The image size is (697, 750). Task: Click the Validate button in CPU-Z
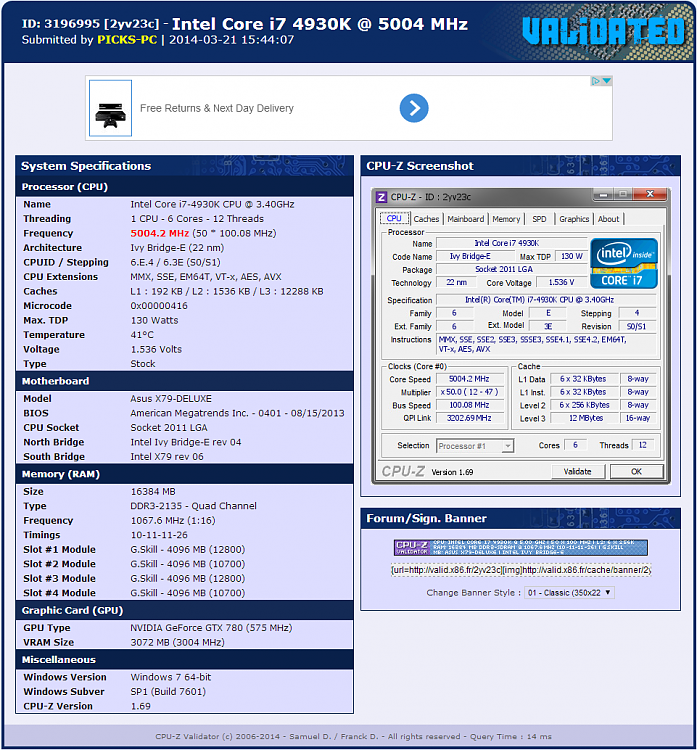point(577,472)
